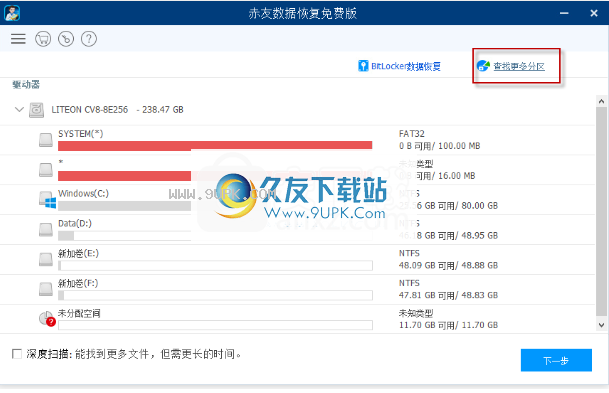Screen dimensions: 609x393
Task: Enable the 深度扫描 deep scan checkbox
Action: tap(17, 354)
